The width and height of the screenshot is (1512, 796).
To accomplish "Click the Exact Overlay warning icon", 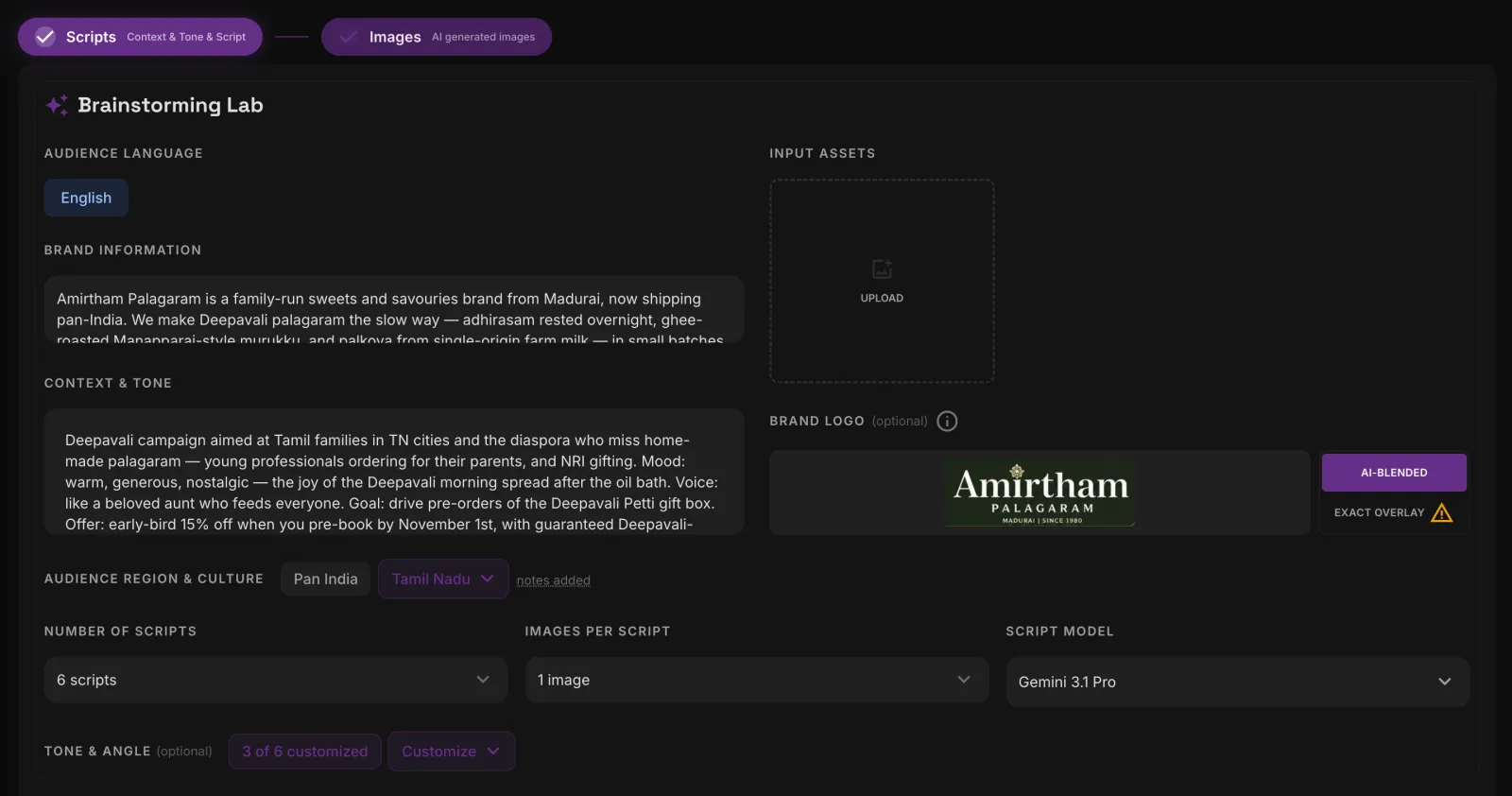I will pyautogui.click(x=1442, y=512).
